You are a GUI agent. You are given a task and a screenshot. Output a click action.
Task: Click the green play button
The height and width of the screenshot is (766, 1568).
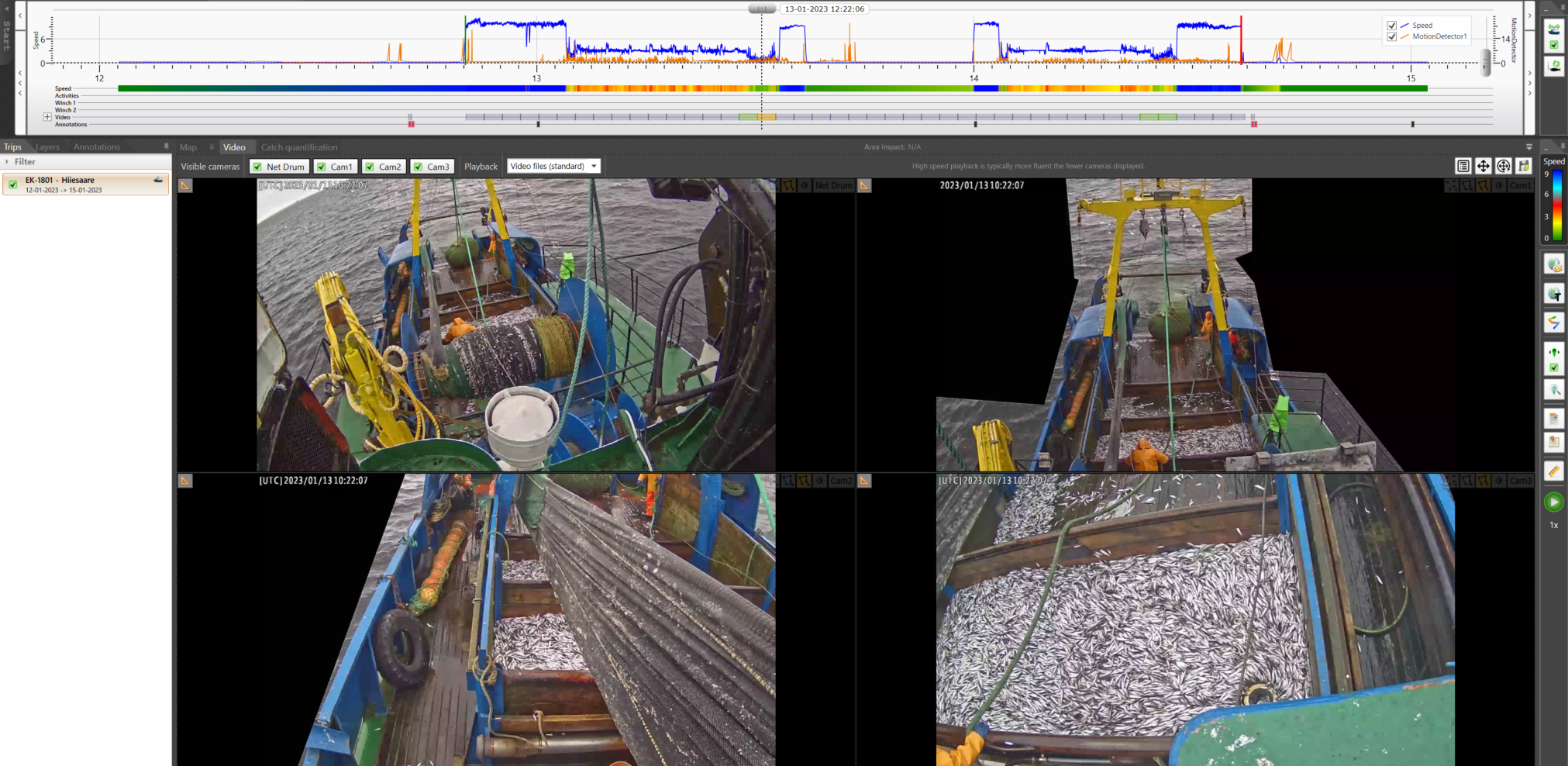(1553, 502)
